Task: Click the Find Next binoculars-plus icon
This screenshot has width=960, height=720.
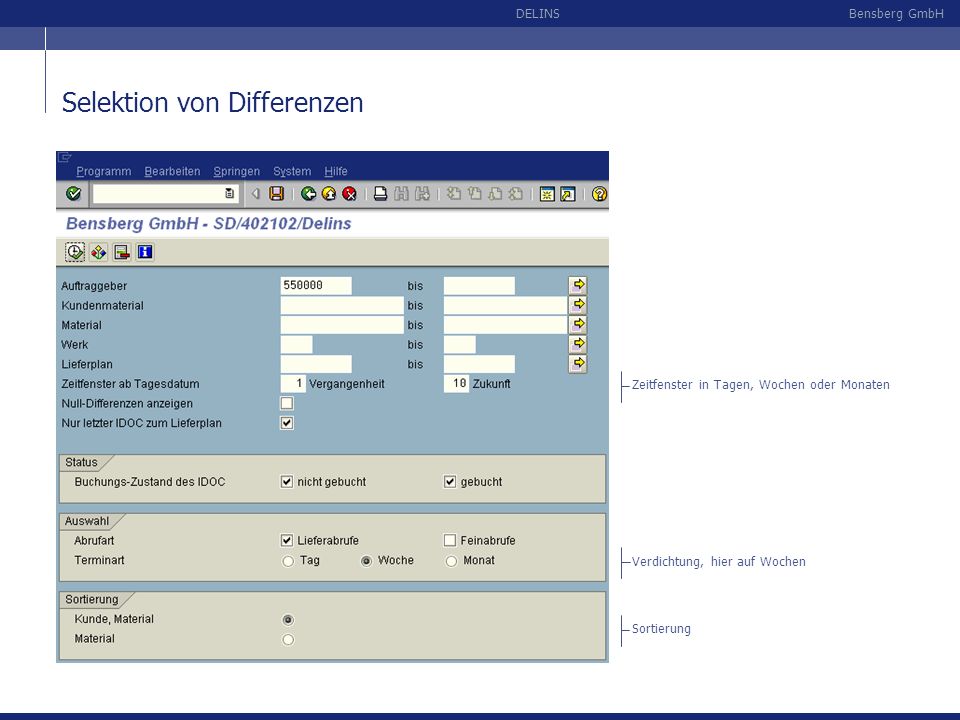Action: [422, 194]
